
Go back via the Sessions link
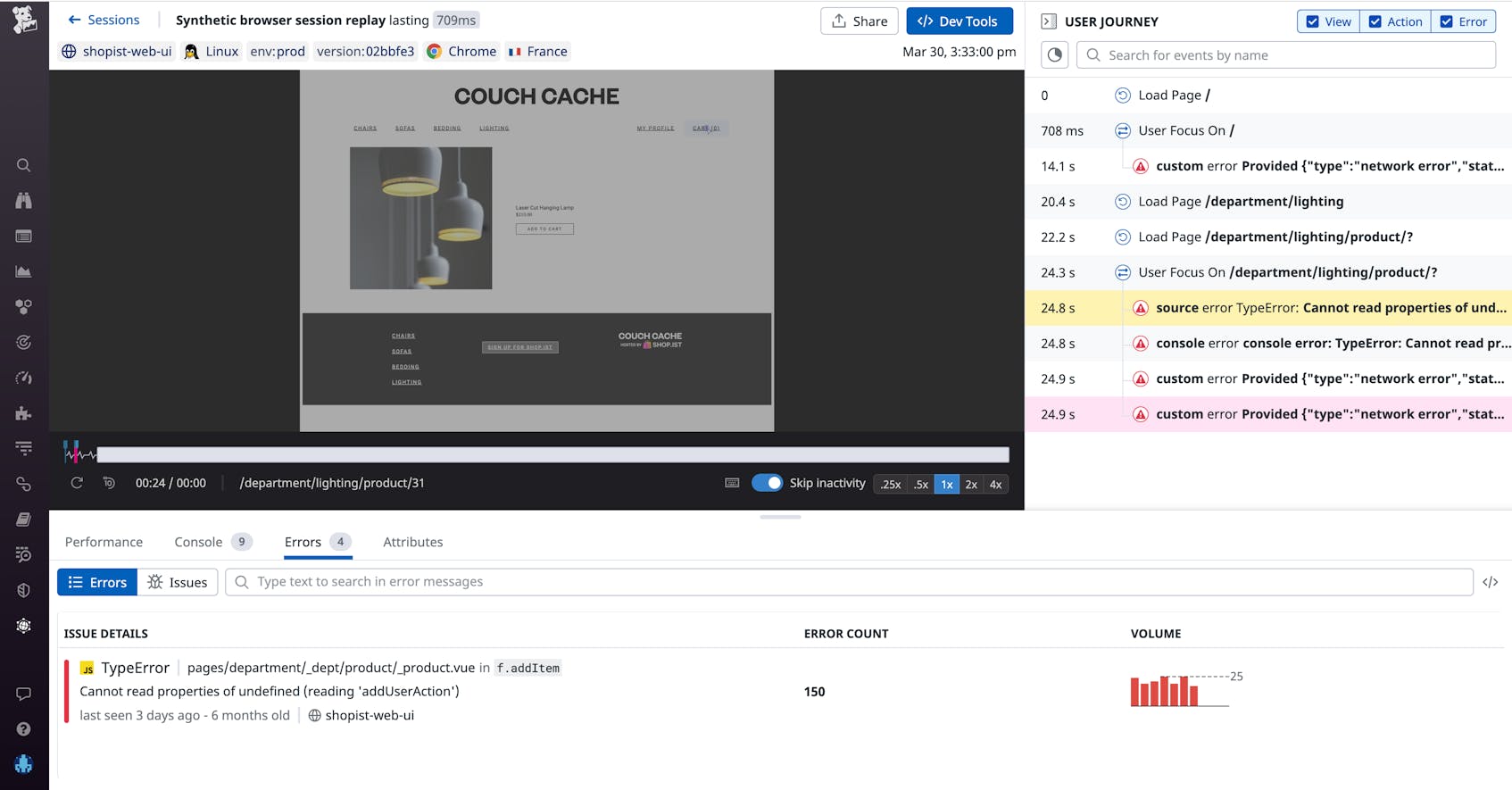pyautogui.click(x=104, y=20)
